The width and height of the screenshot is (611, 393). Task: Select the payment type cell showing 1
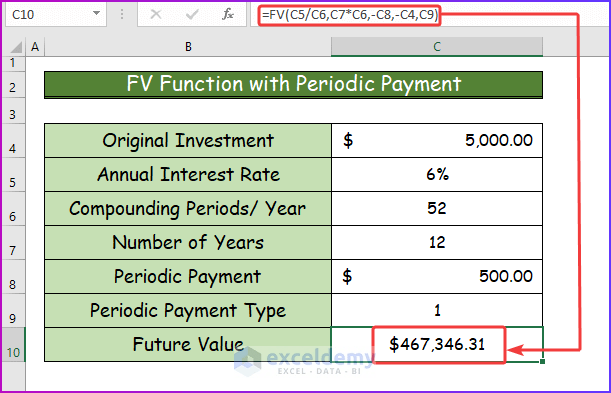pos(437,310)
